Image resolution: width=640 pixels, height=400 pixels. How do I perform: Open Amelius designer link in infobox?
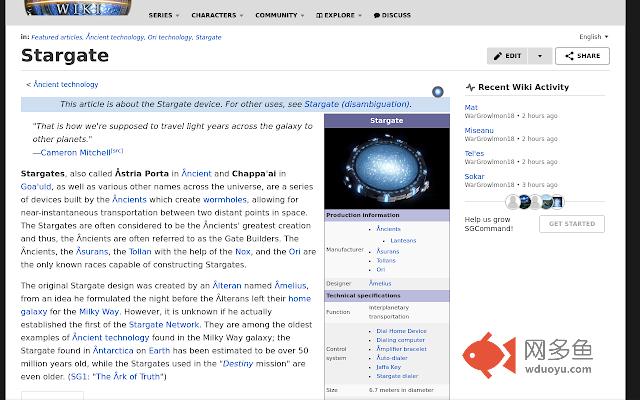(380, 283)
